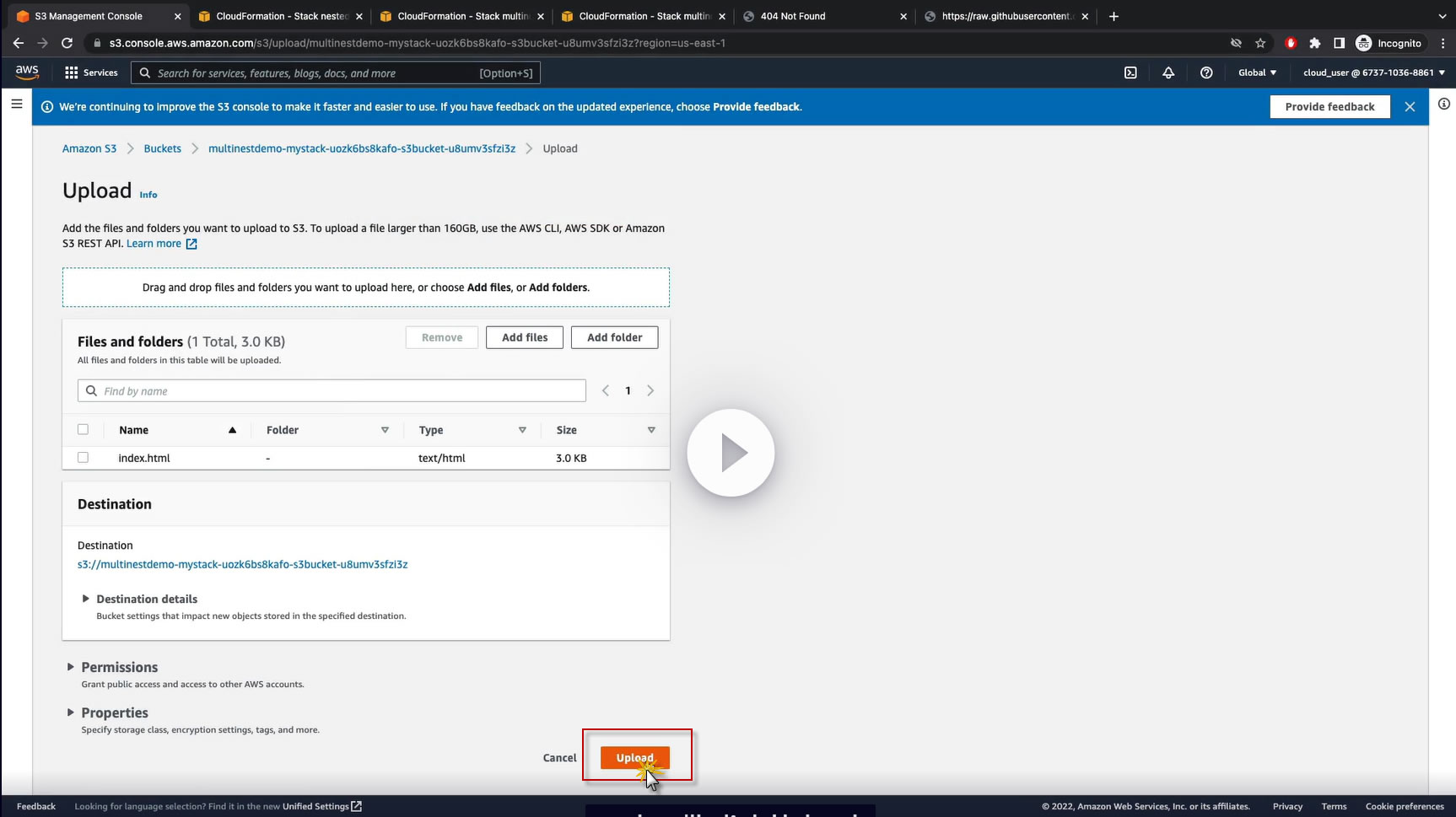Image resolution: width=1456 pixels, height=817 pixels.
Task: Click the third-party cookies blocked eye icon
Action: pyautogui.click(x=1236, y=43)
